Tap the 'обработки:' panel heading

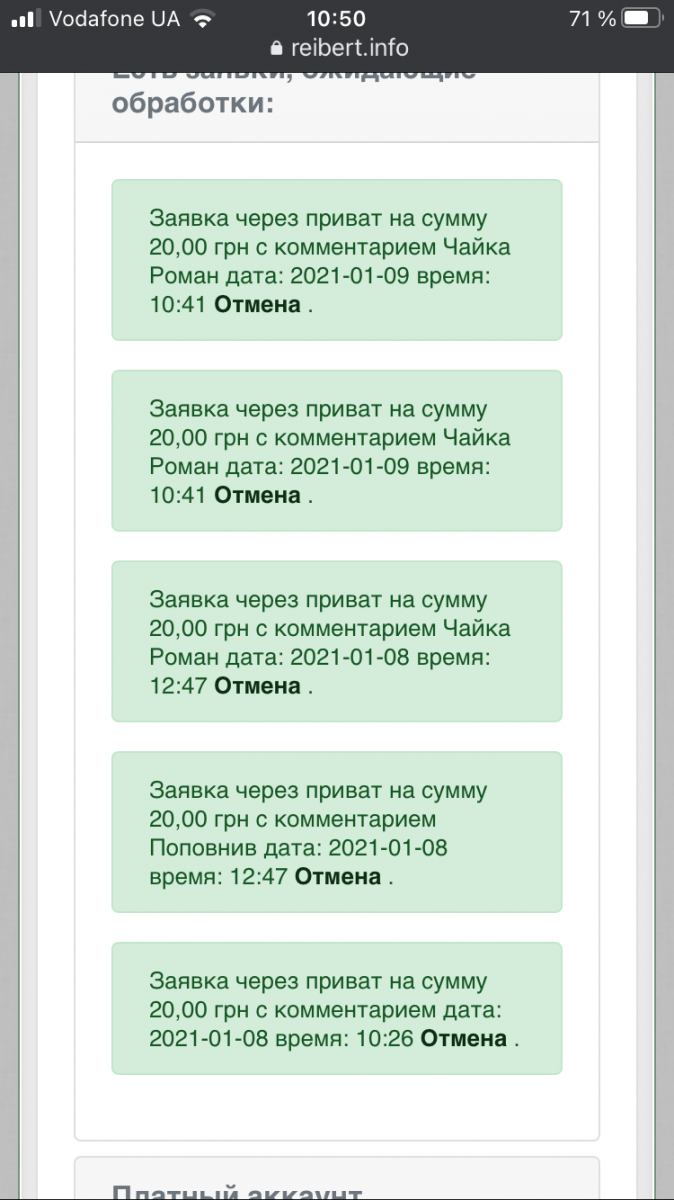click(192, 103)
